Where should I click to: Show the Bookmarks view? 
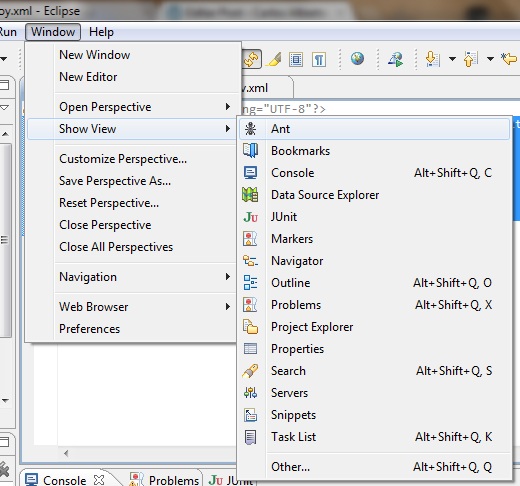(374, 151)
